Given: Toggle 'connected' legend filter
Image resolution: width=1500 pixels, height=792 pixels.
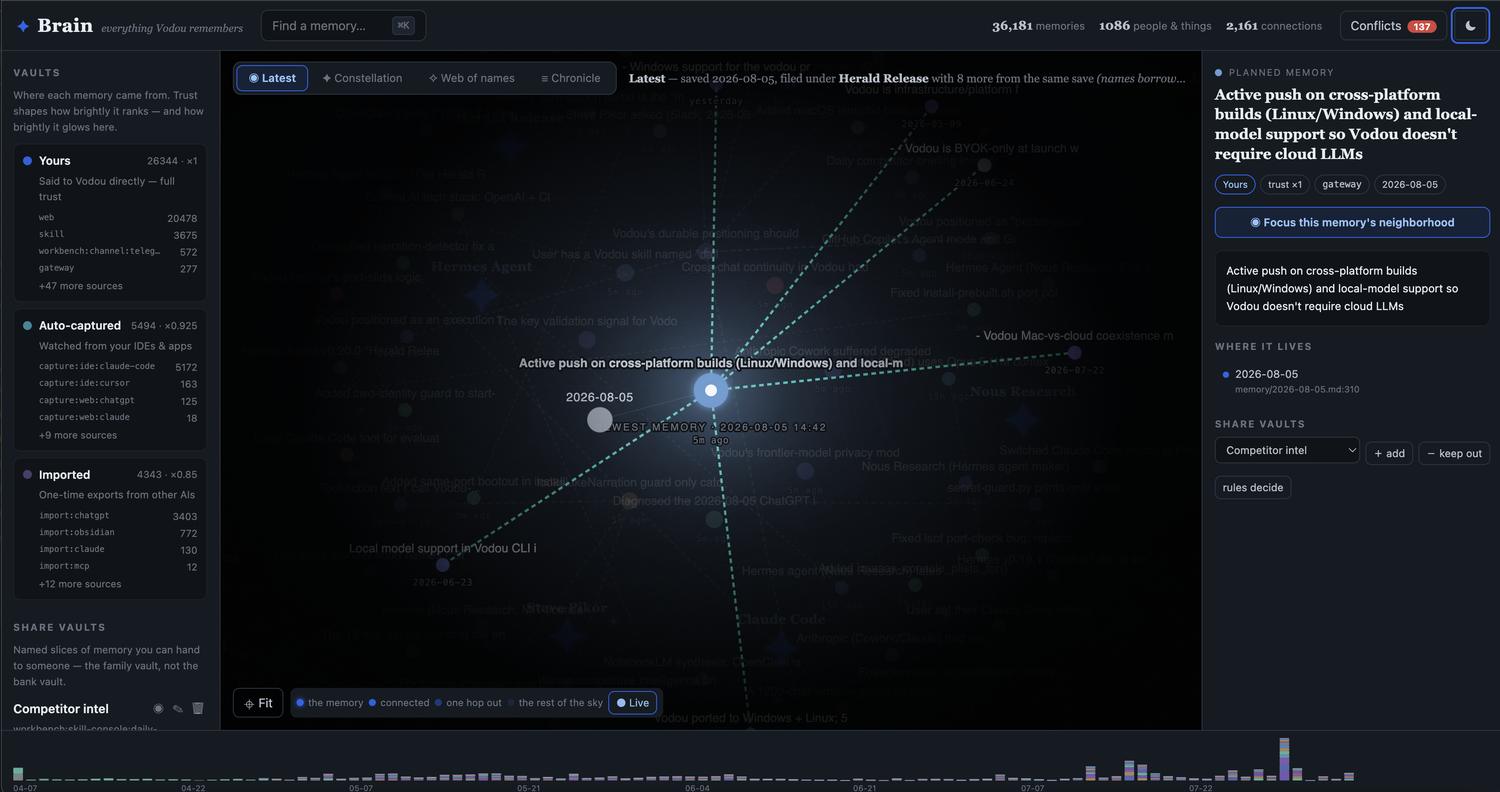Looking at the screenshot, I should coord(399,703).
